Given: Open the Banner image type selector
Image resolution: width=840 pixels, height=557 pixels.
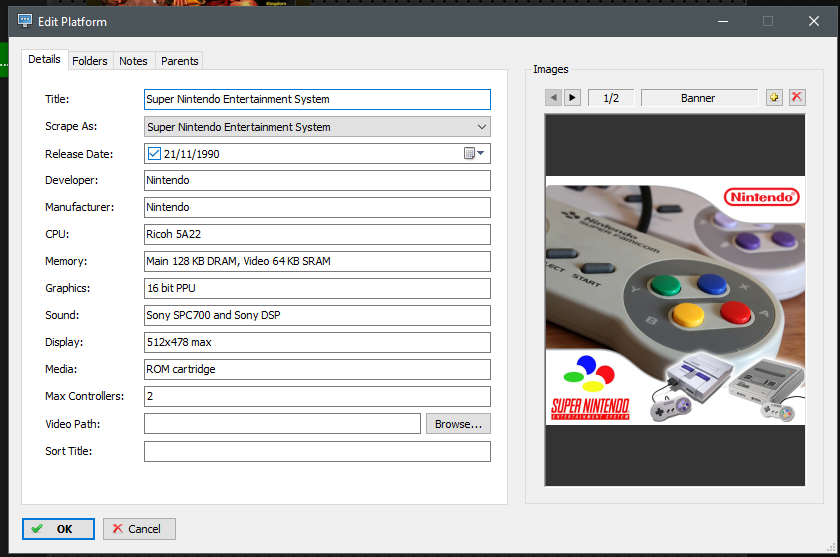Looking at the screenshot, I should click(x=700, y=98).
